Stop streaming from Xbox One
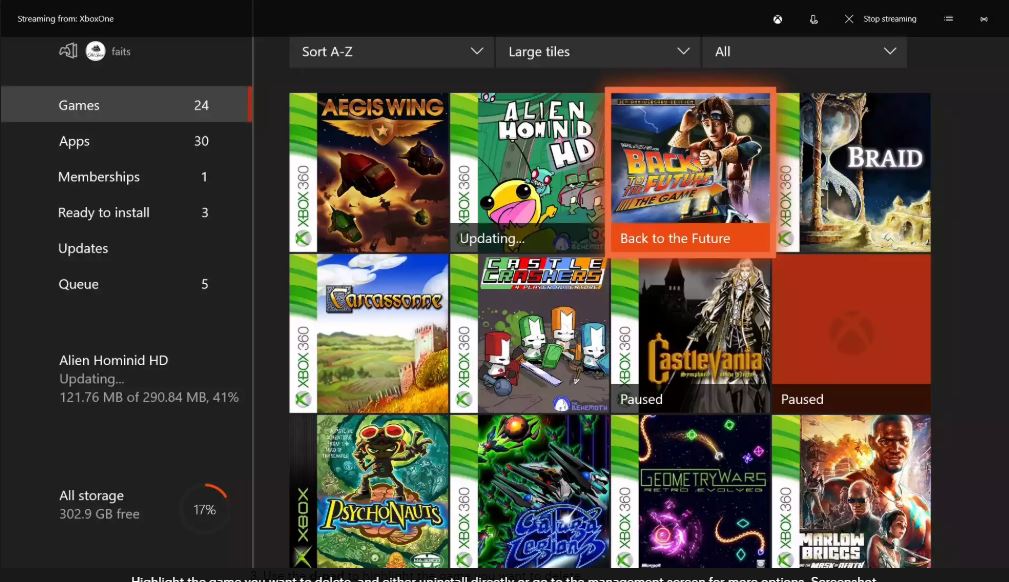This screenshot has height=582, width=1009. pyautogui.click(x=889, y=19)
